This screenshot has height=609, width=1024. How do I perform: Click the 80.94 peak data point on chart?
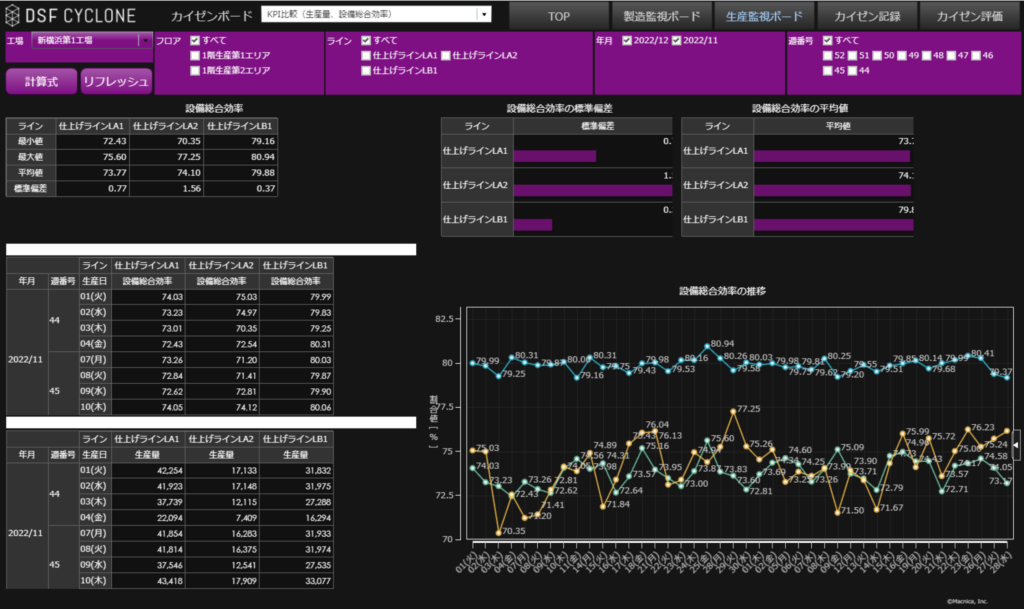tap(708, 347)
